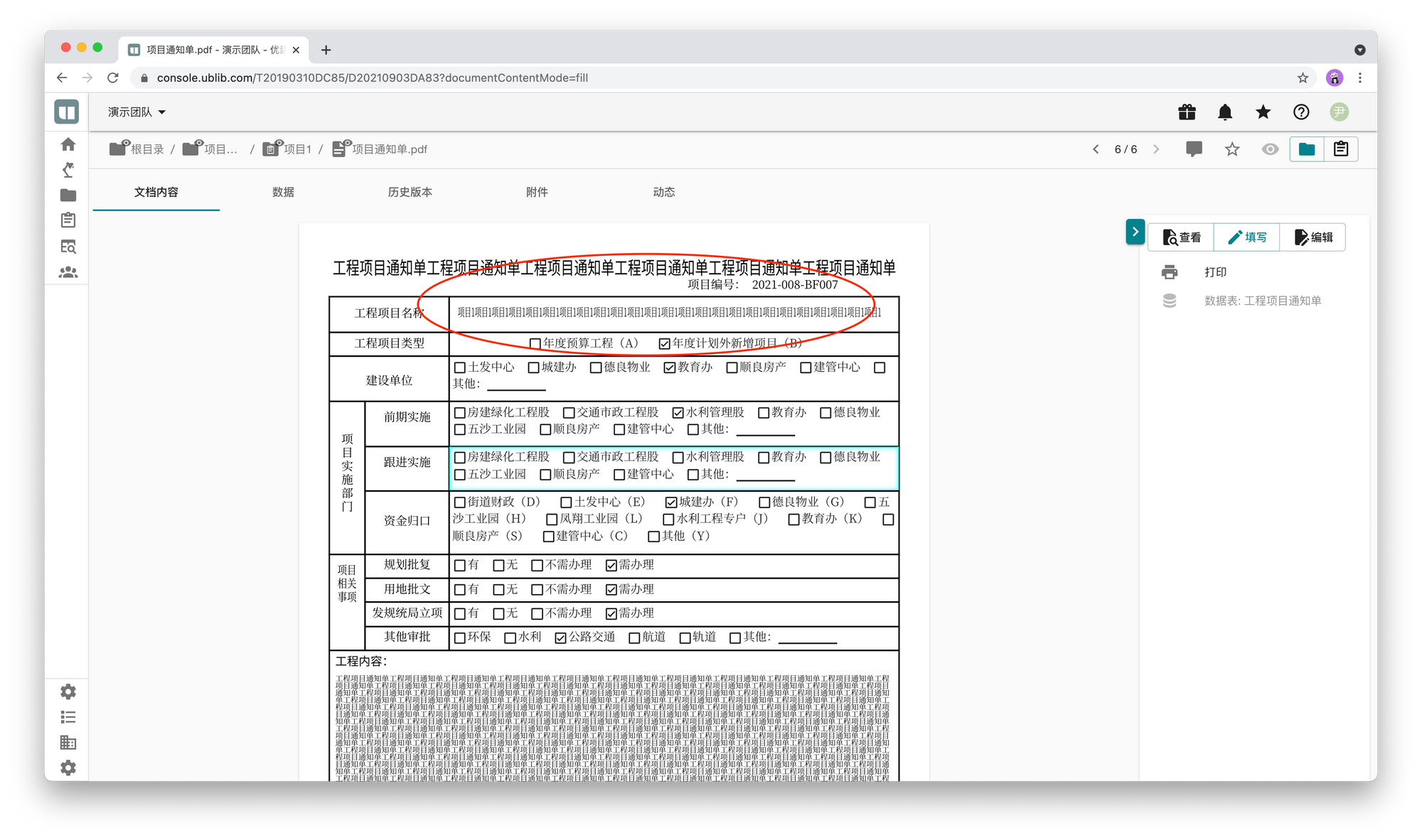Check the 土发中心 checkbox in 建设单位
This screenshot has height=840, width=1422.
(460, 367)
